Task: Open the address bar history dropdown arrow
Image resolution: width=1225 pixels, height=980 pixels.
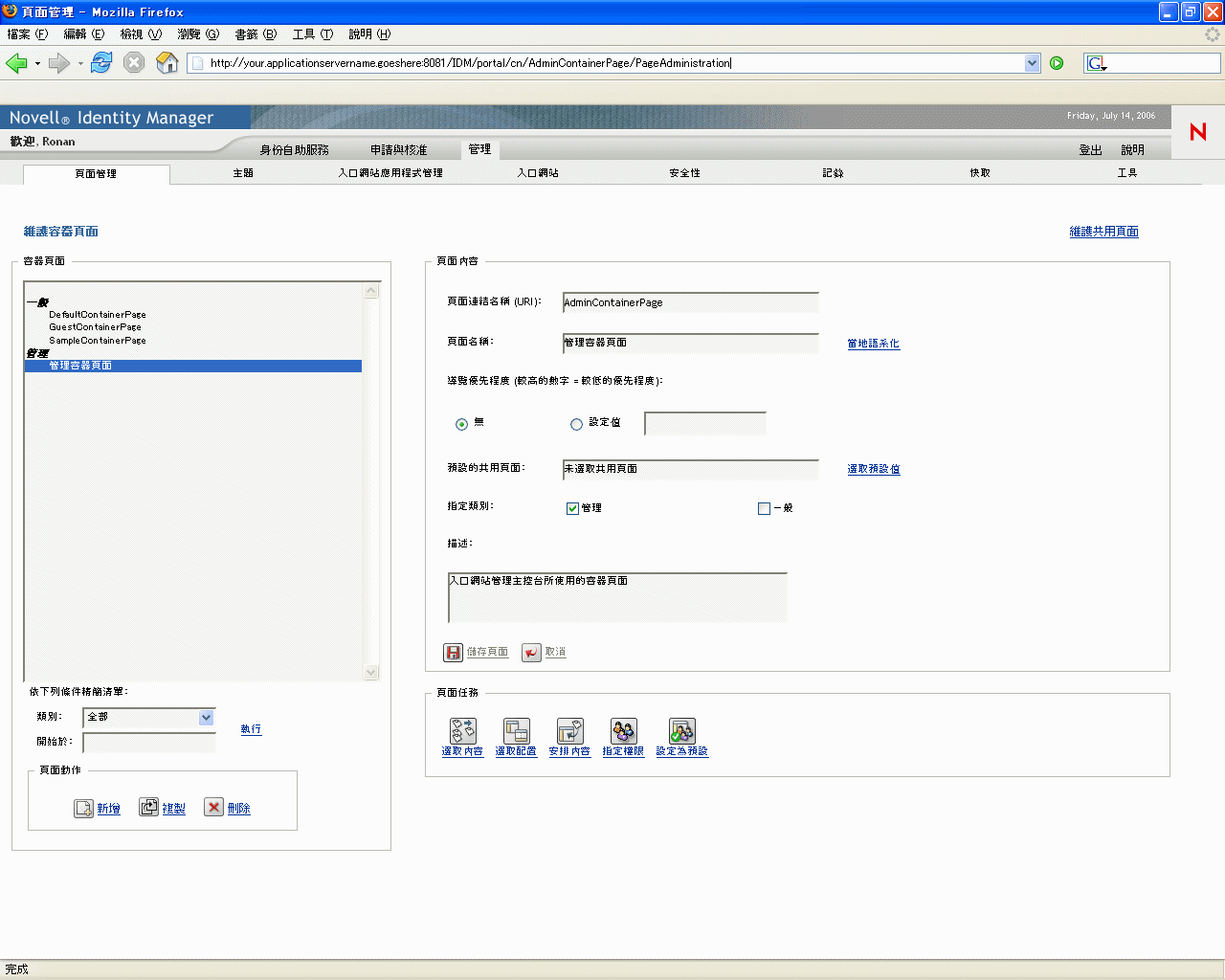Action: 1032,63
